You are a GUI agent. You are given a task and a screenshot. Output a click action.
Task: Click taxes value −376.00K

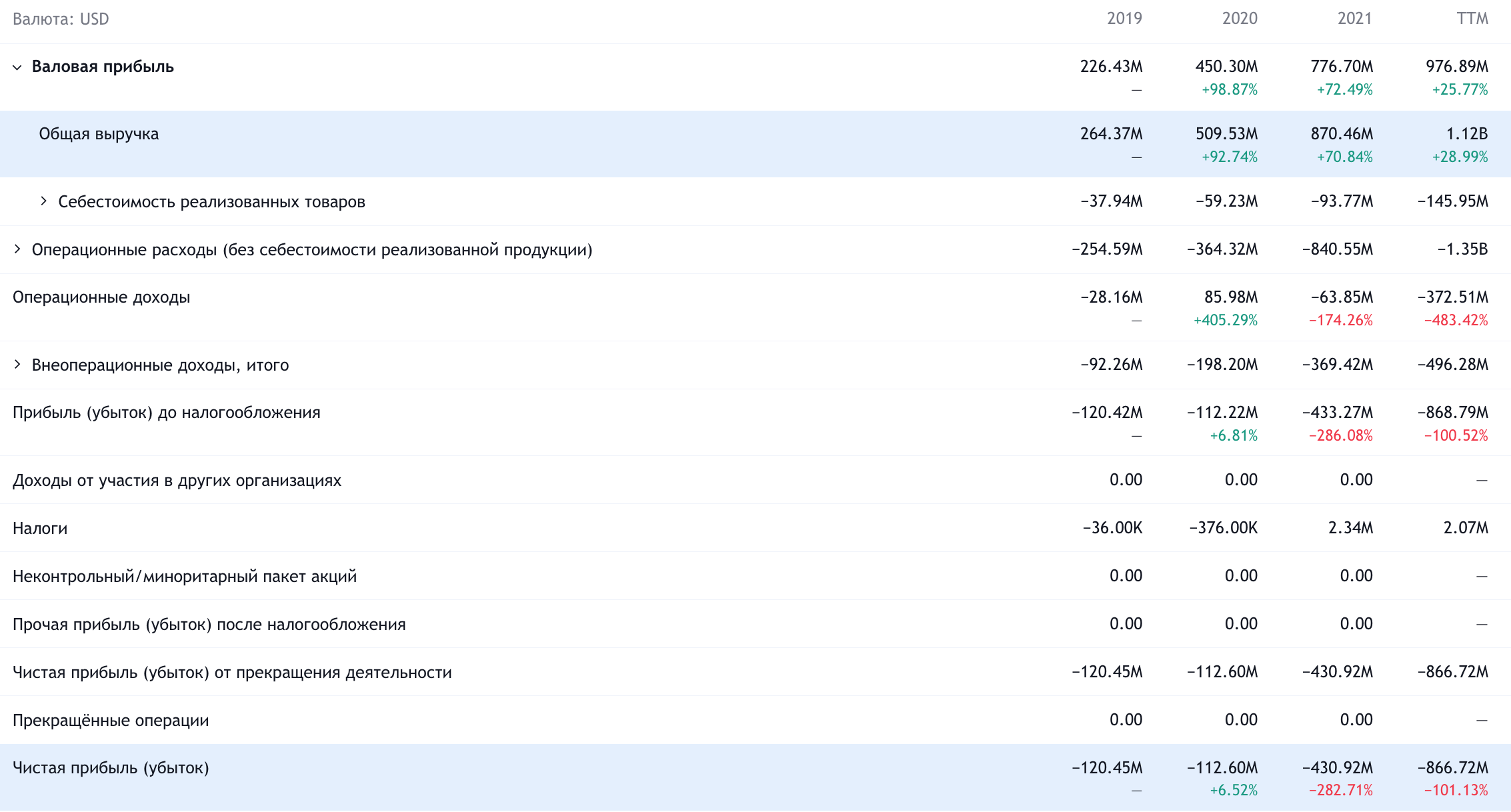point(1224,528)
